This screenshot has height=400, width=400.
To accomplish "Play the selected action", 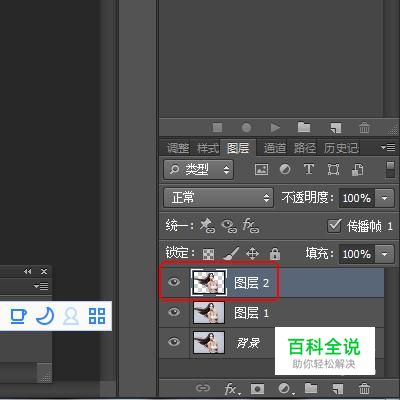I will click(275, 127).
